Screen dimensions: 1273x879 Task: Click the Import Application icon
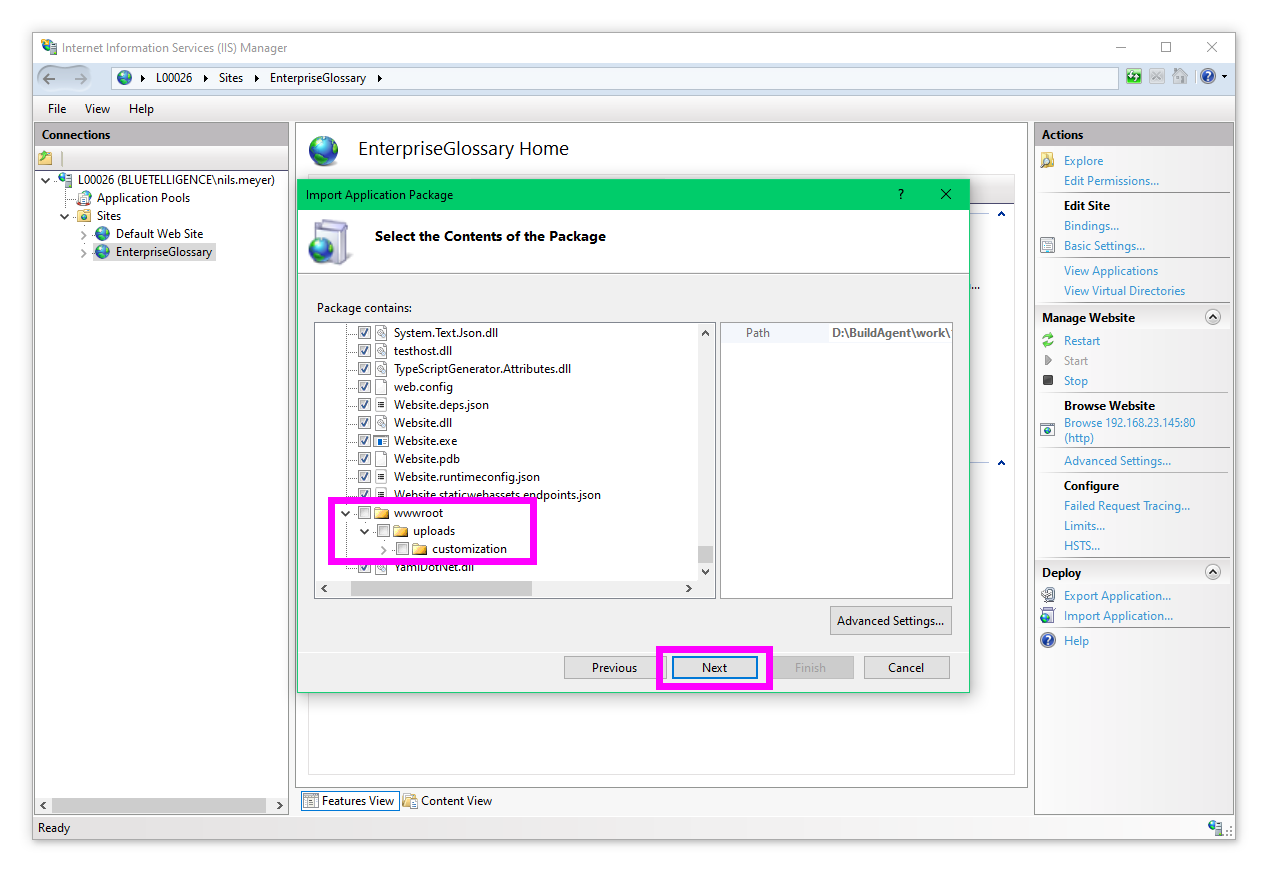[1048, 616]
